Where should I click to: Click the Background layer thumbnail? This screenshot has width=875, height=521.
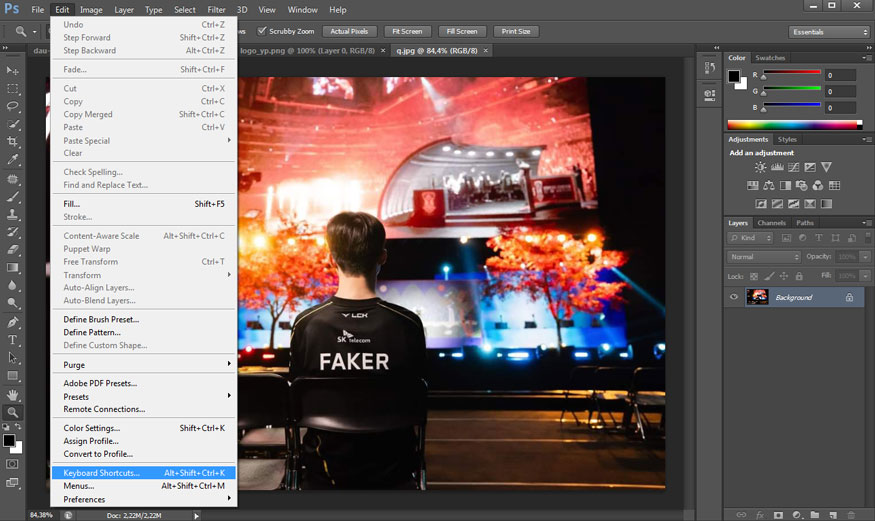point(757,297)
